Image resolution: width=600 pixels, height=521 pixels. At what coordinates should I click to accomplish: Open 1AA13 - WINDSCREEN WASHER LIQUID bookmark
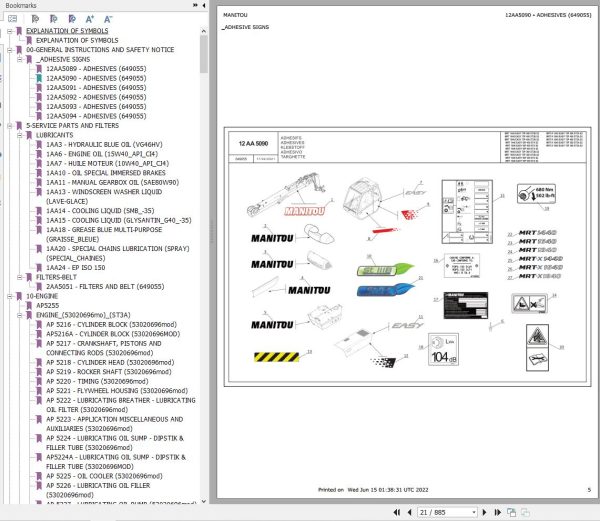(104, 197)
